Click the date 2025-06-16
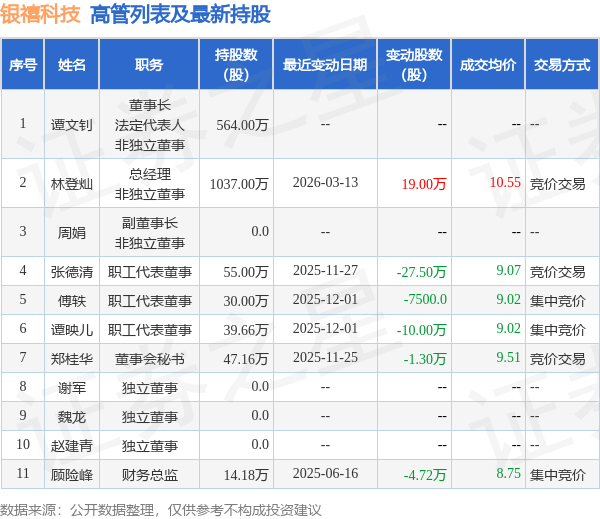Viewport: 600px width, 519px height. 325,473
